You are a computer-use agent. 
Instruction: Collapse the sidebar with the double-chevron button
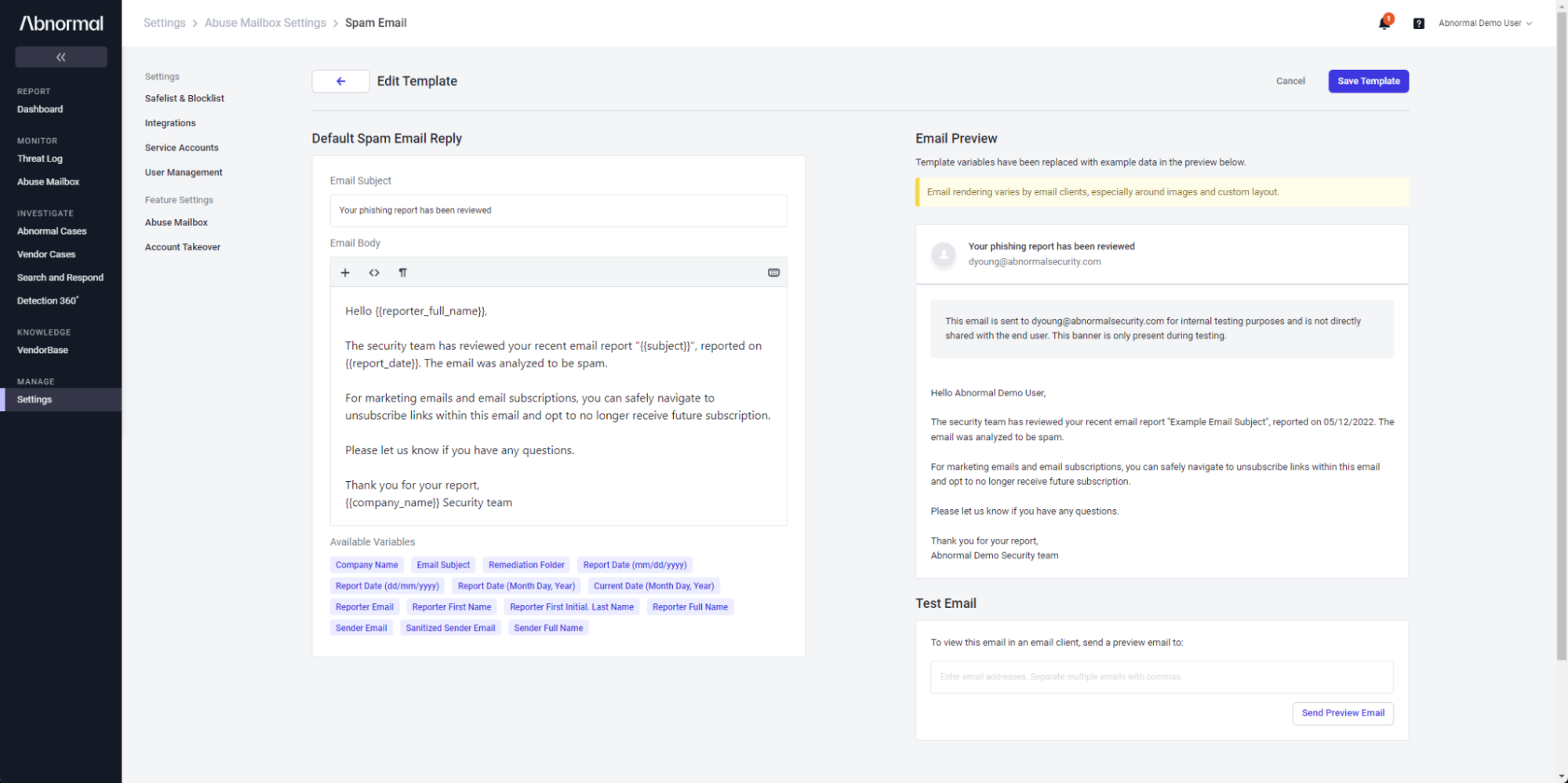click(x=61, y=56)
